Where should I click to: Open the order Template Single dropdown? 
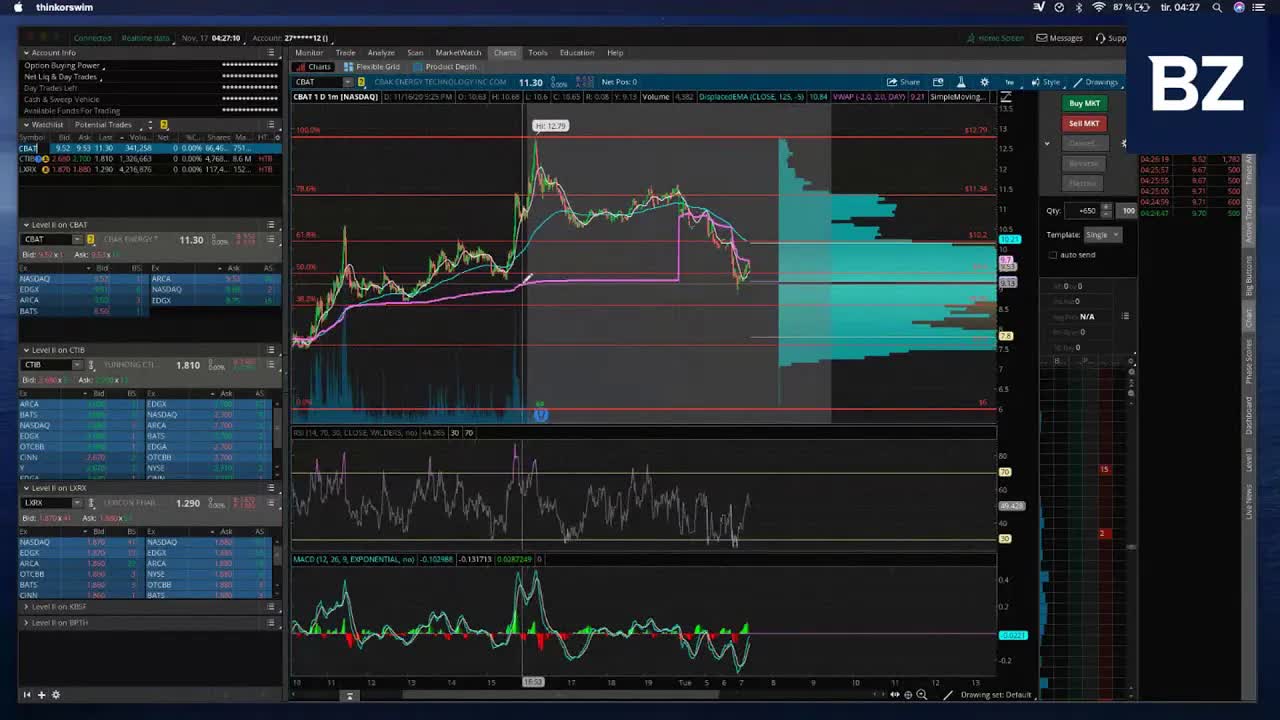(1102, 235)
